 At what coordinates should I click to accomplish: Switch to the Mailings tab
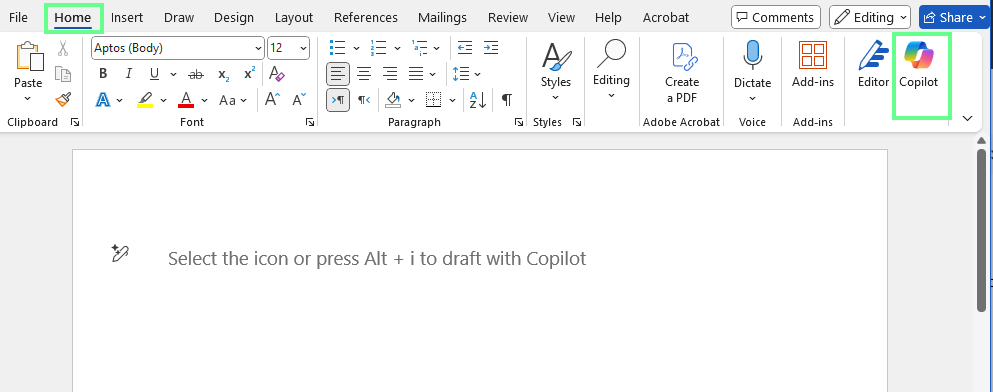[x=442, y=17]
